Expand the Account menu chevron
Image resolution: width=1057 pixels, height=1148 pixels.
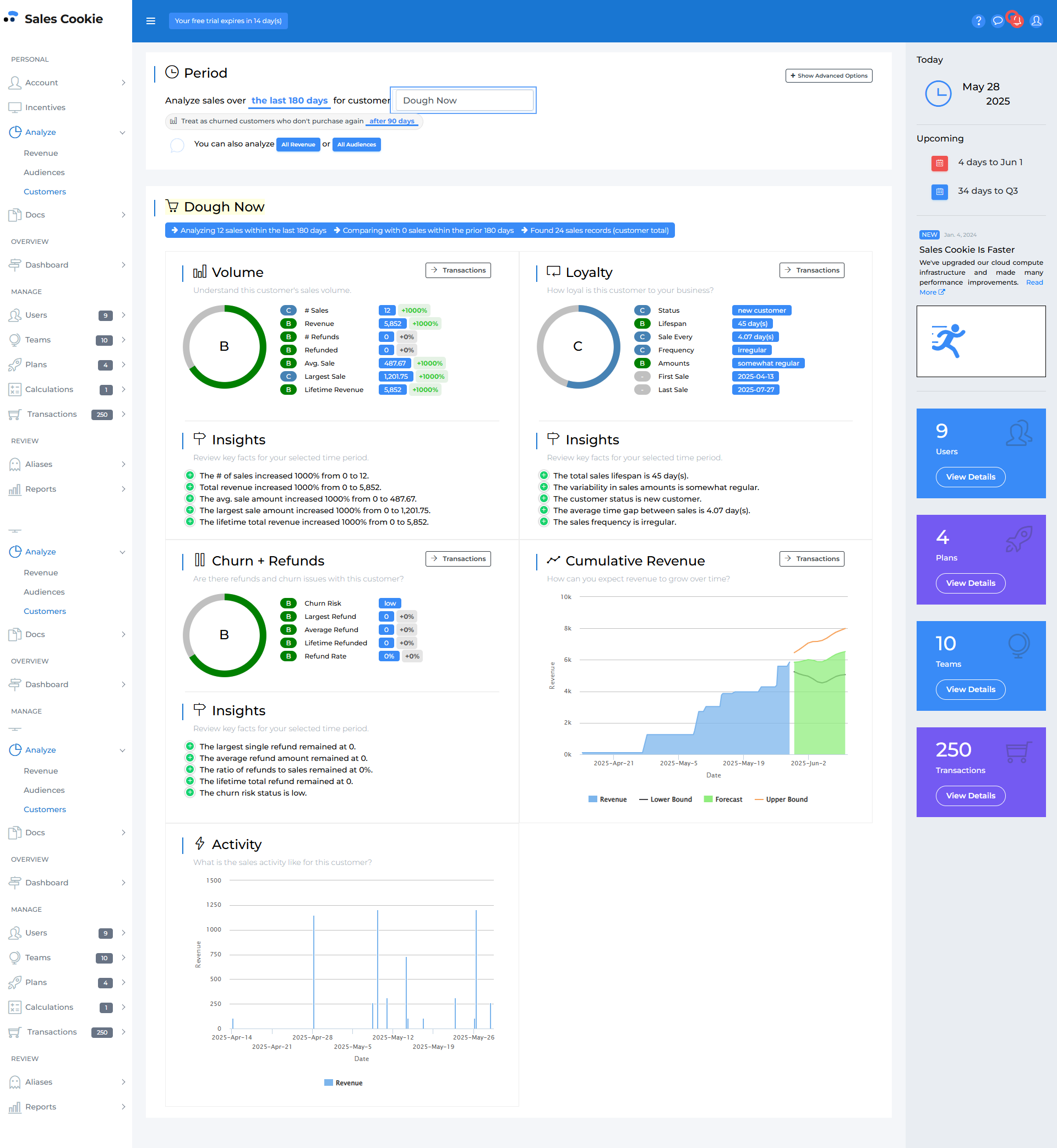(x=123, y=83)
